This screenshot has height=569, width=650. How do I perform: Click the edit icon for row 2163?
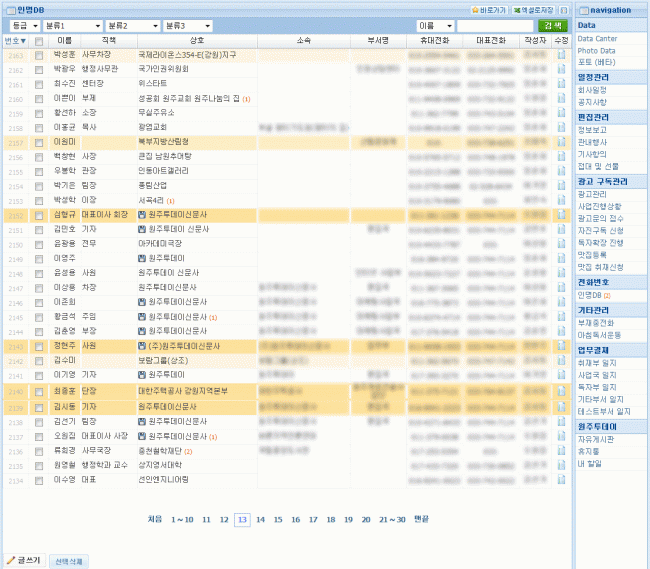pos(561,56)
